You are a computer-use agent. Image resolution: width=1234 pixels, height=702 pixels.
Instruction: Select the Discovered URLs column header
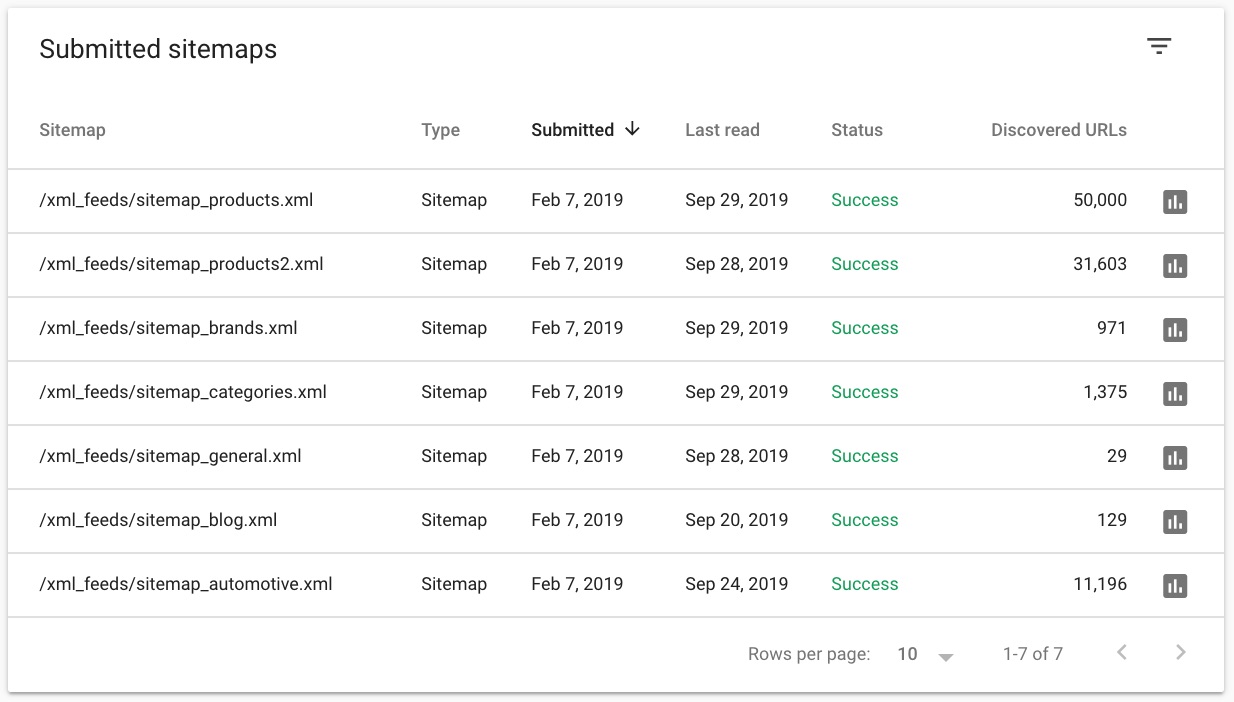[x=1058, y=130]
